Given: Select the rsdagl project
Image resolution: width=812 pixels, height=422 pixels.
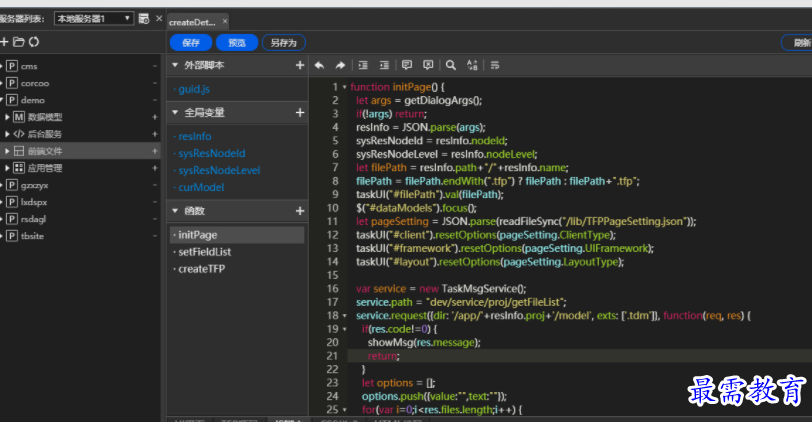Looking at the screenshot, I should coord(33,220).
